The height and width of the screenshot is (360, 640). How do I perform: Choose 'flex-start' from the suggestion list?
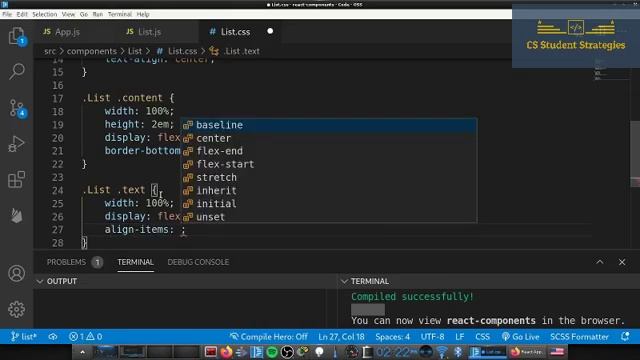tap(329, 164)
